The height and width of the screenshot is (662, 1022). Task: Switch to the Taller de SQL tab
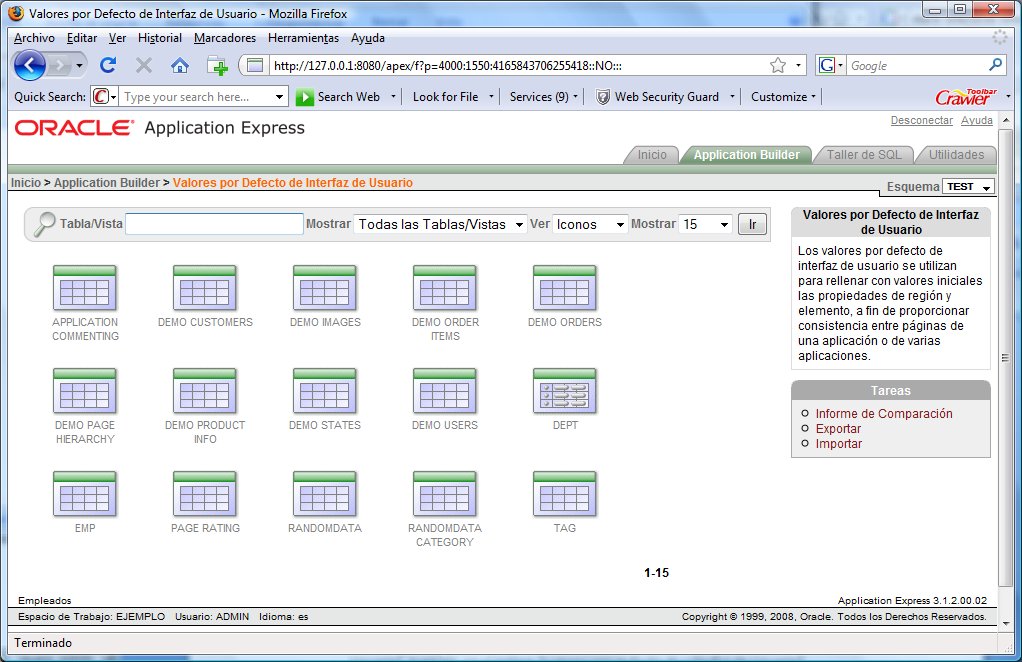point(864,155)
